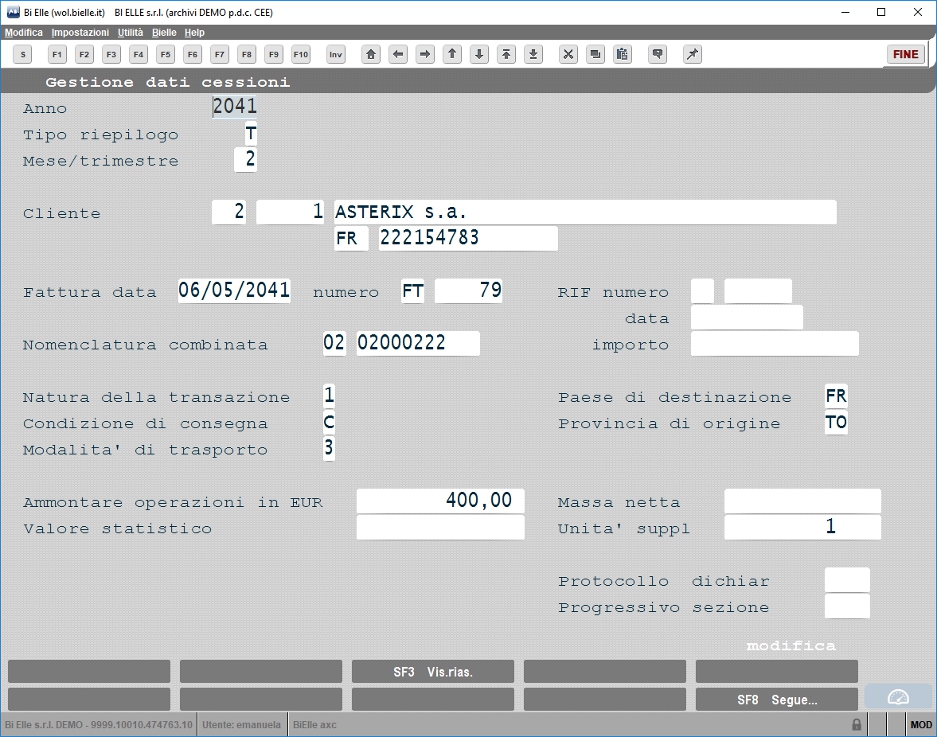Click the F8 function key button
The width and height of the screenshot is (937, 737).
coord(247,54)
